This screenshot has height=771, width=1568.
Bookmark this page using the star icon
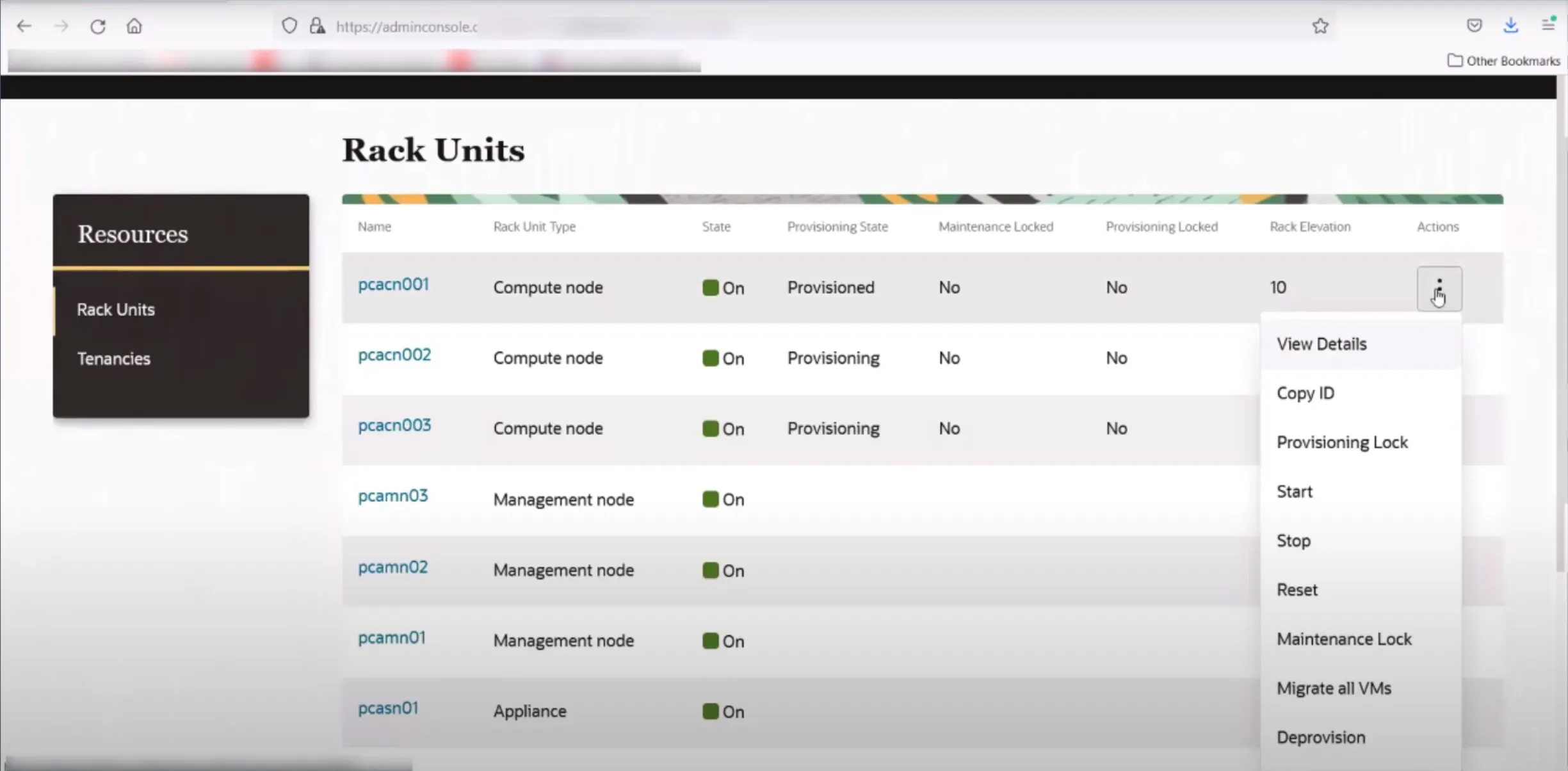point(1320,26)
